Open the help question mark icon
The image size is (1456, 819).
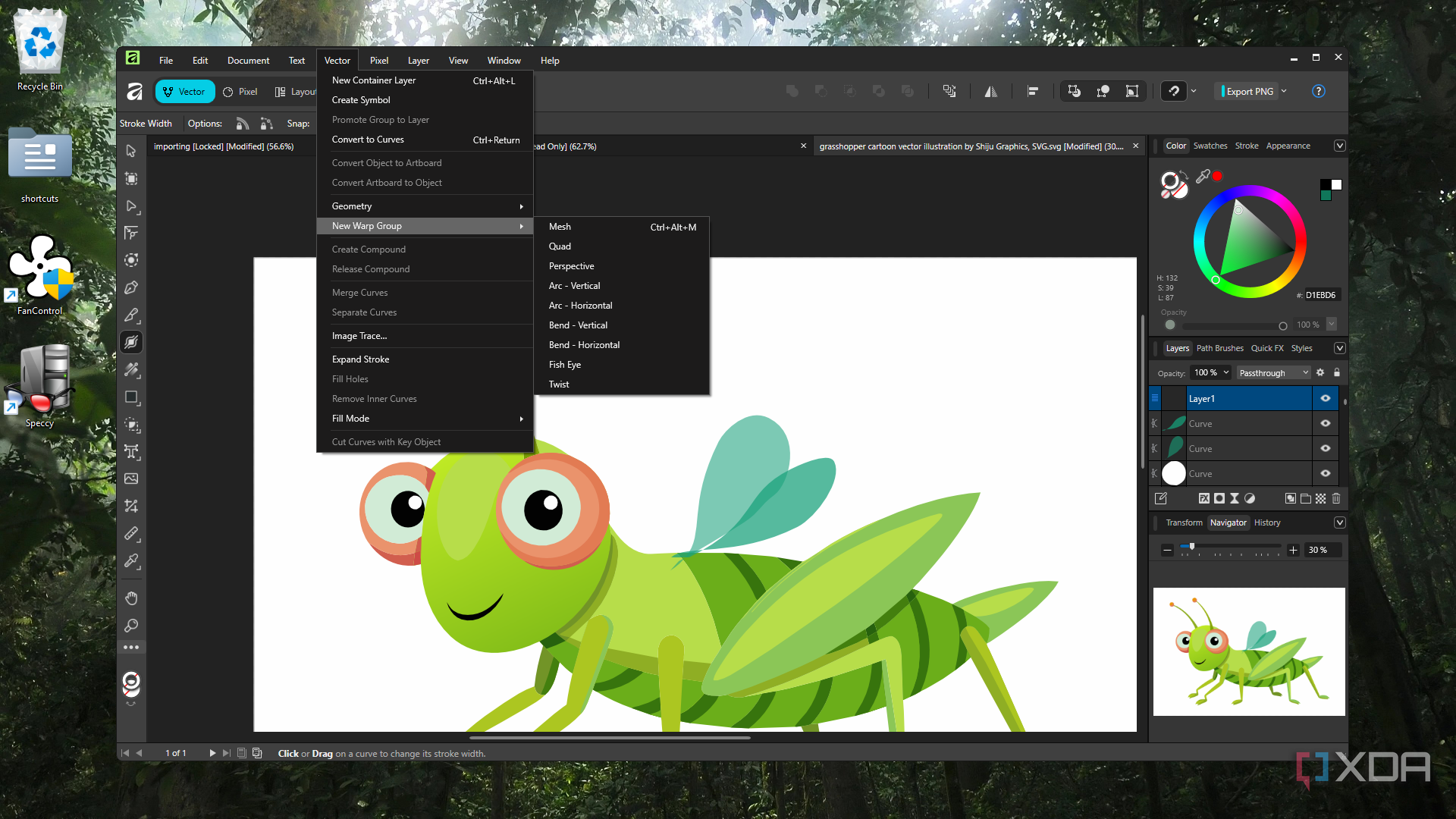[1319, 91]
